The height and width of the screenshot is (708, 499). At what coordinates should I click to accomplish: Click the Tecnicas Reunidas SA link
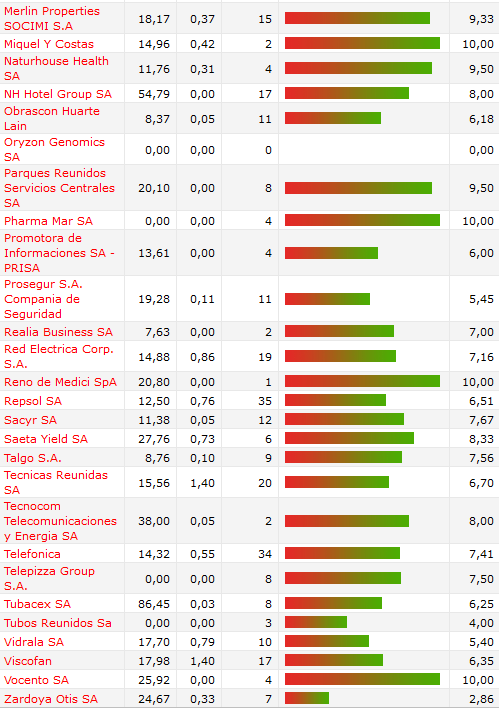pyautogui.click(x=56, y=483)
